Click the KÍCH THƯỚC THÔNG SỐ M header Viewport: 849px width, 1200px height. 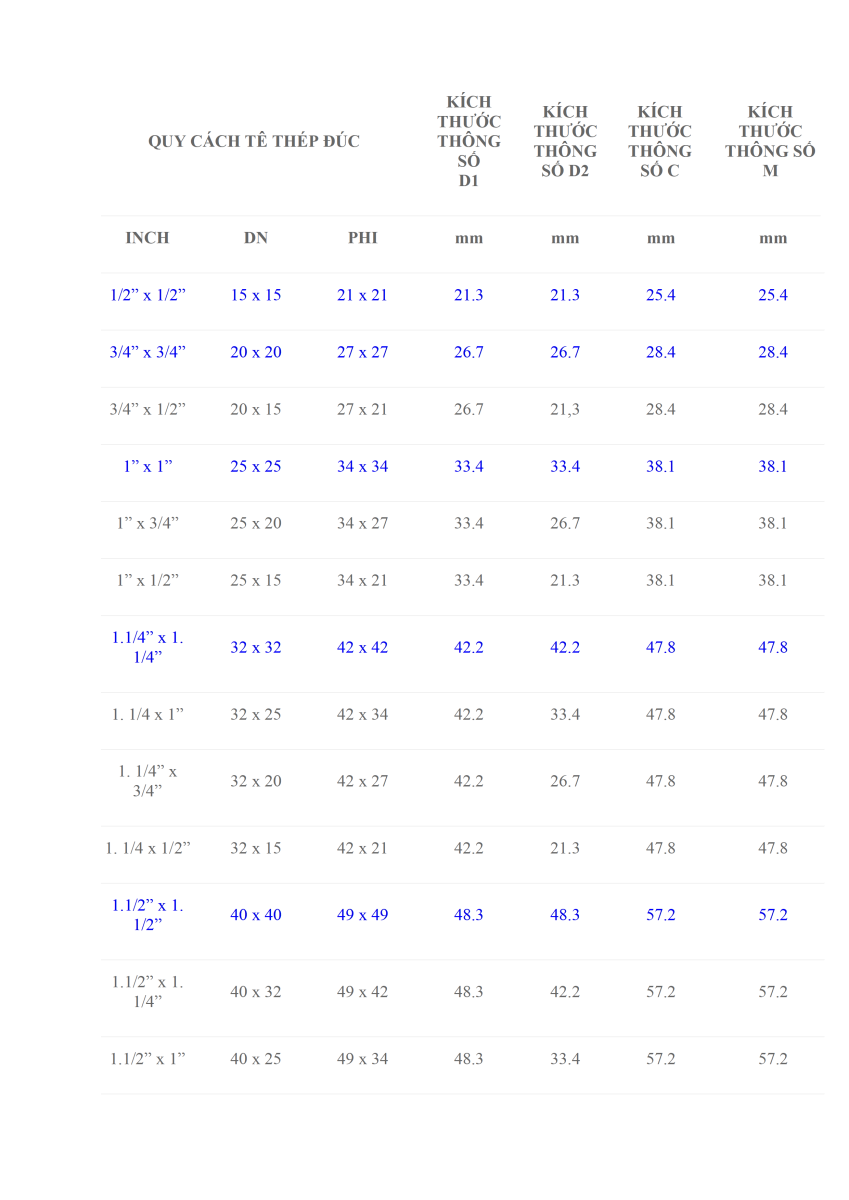click(771, 141)
